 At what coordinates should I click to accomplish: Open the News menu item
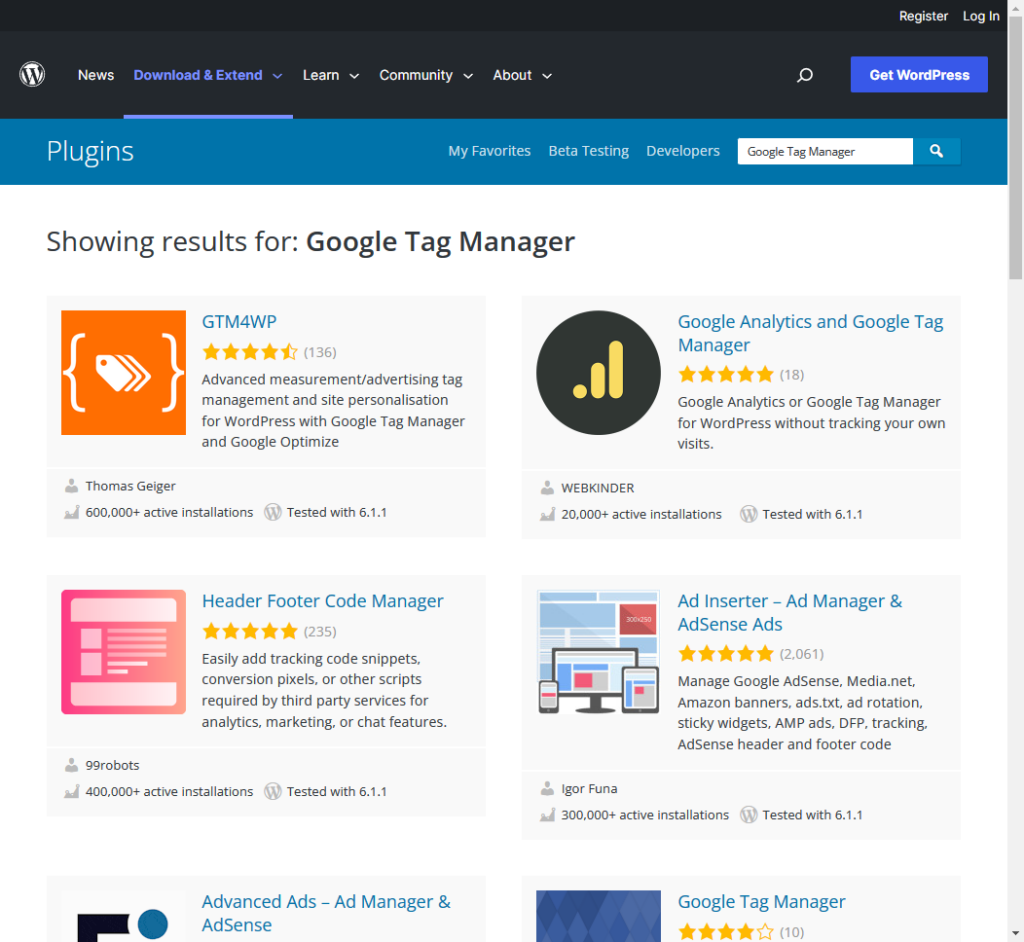[x=96, y=75]
